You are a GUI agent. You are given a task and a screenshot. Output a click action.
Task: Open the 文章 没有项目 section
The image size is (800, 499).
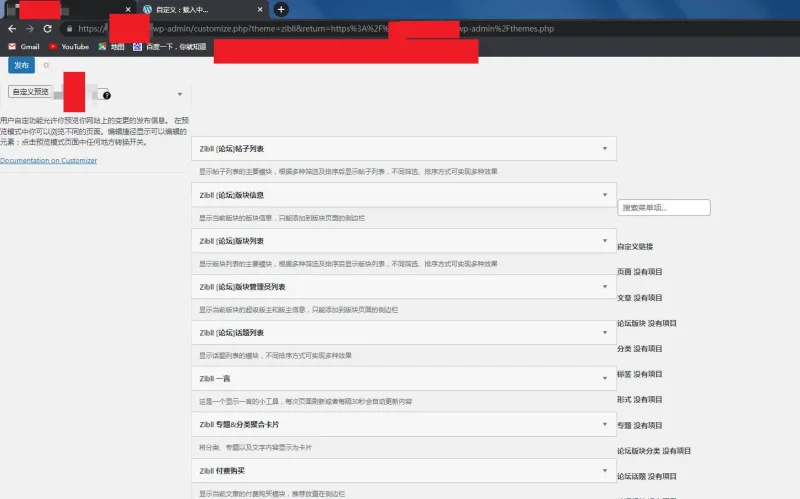640,297
